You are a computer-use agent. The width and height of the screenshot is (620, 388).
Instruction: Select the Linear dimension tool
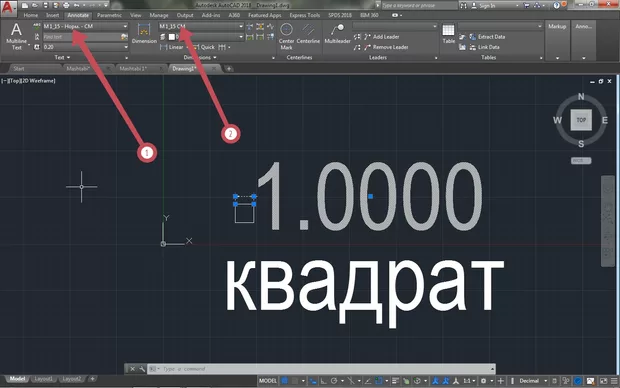click(171, 47)
